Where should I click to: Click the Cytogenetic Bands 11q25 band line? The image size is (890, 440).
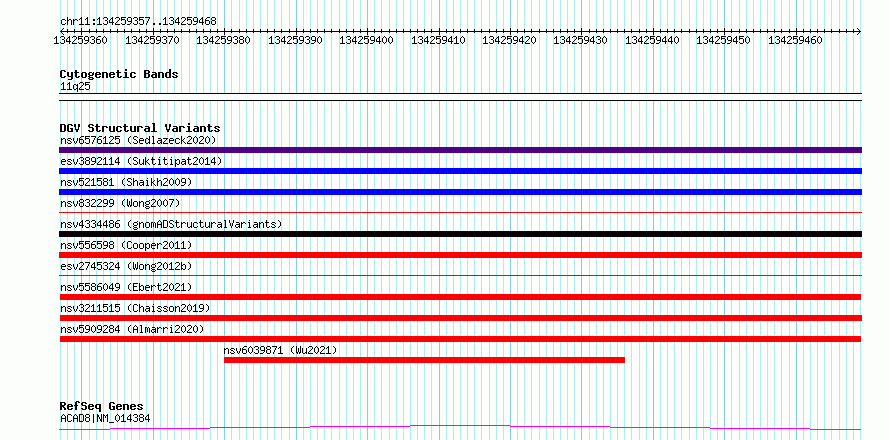(x=460, y=97)
